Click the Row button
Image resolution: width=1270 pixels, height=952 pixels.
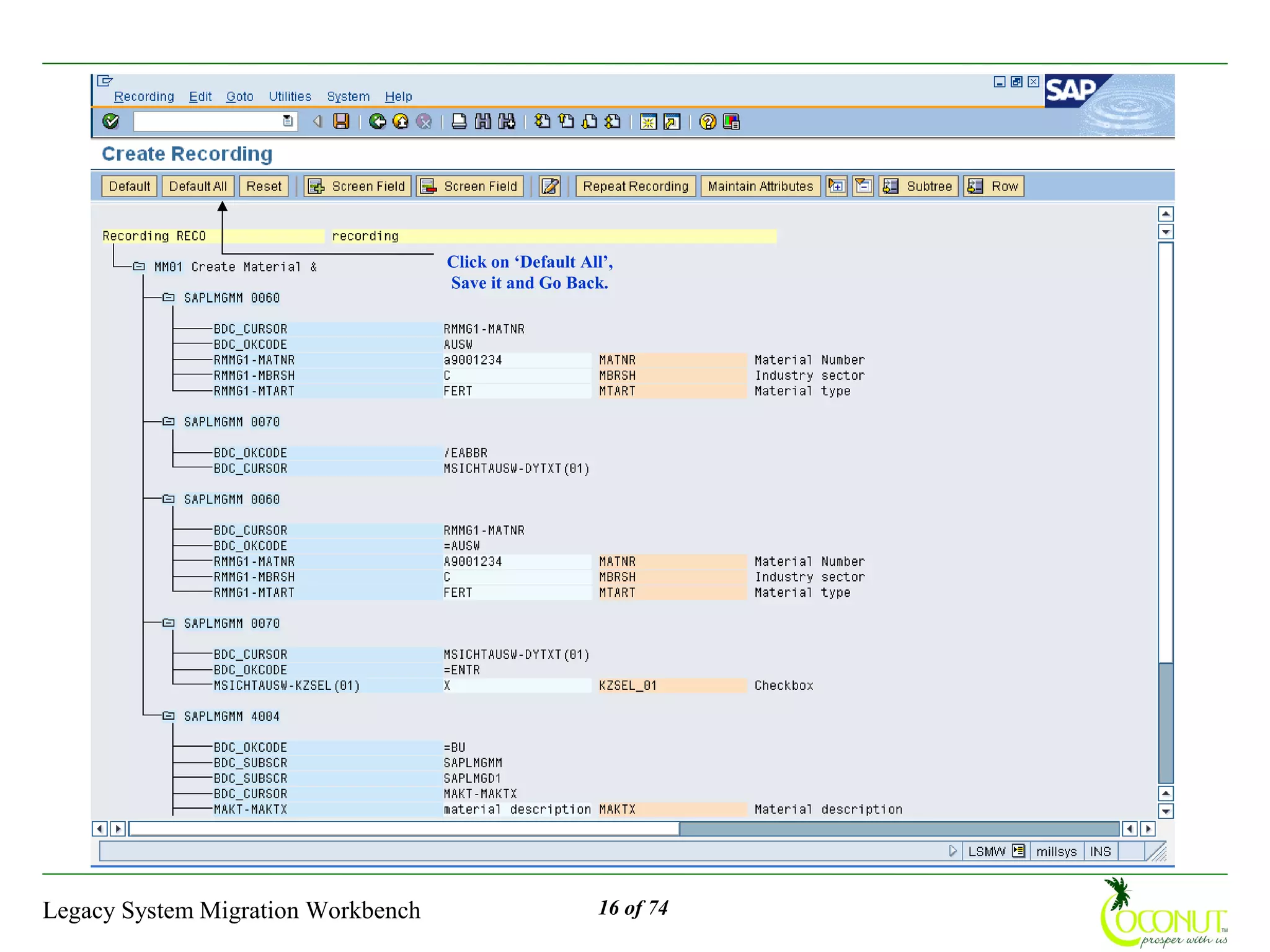(x=993, y=186)
